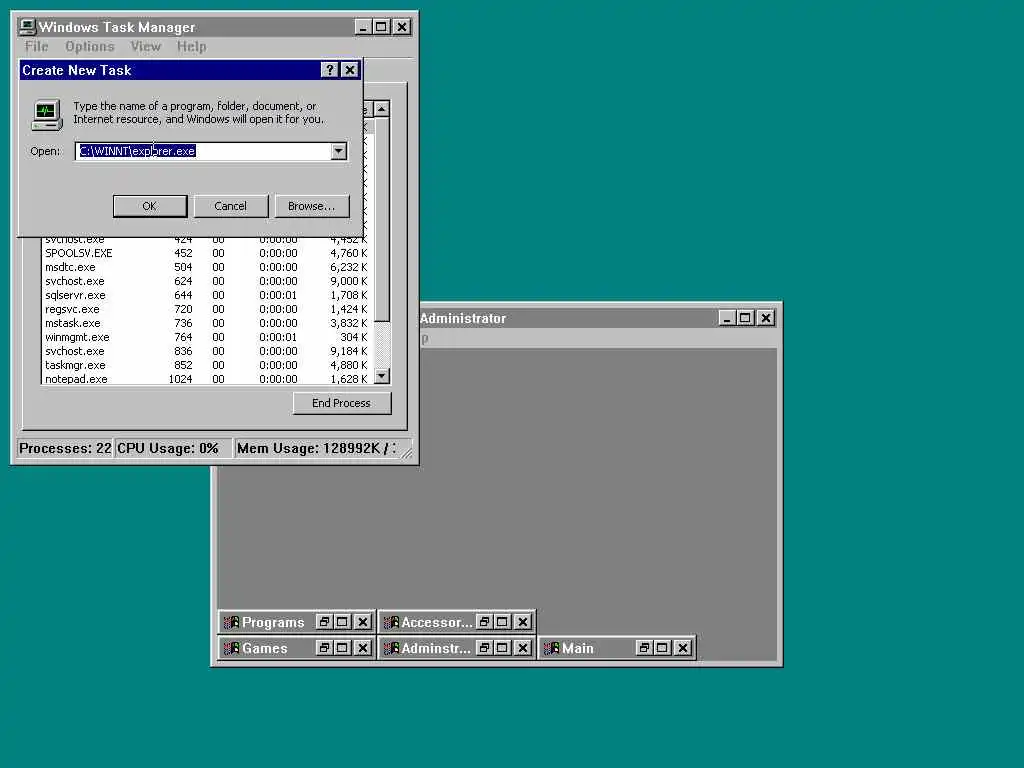
Task: Maximize the Windows Task Manager window
Action: (381, 27)
